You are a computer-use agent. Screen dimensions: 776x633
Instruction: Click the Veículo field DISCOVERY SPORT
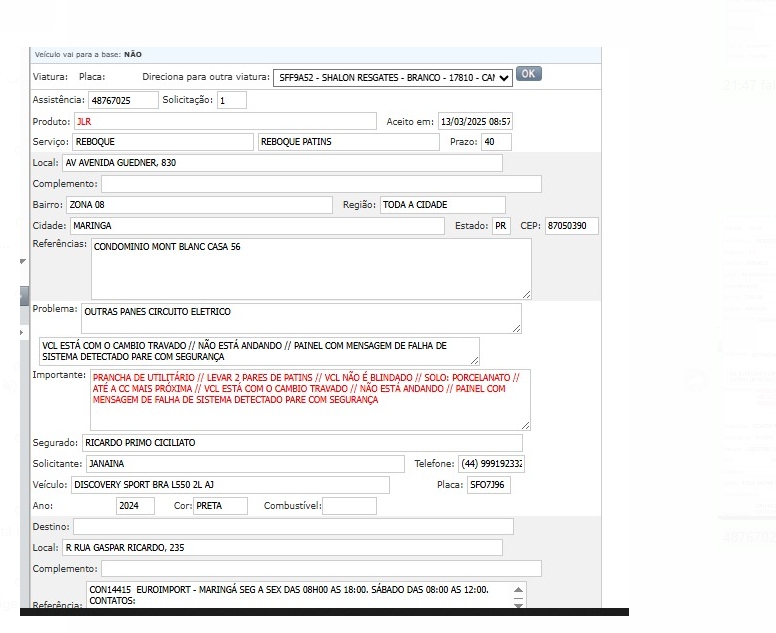coord(229,485)
